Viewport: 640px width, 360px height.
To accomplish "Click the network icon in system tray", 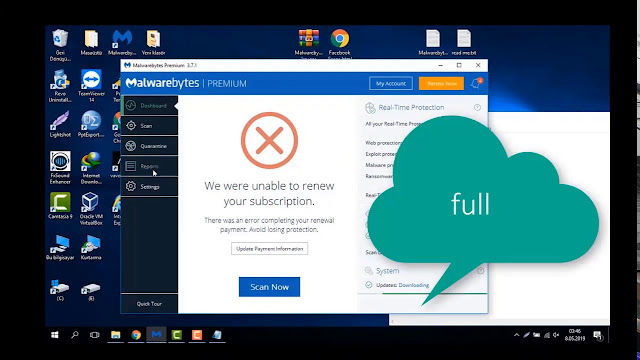I will click(546, 335).
